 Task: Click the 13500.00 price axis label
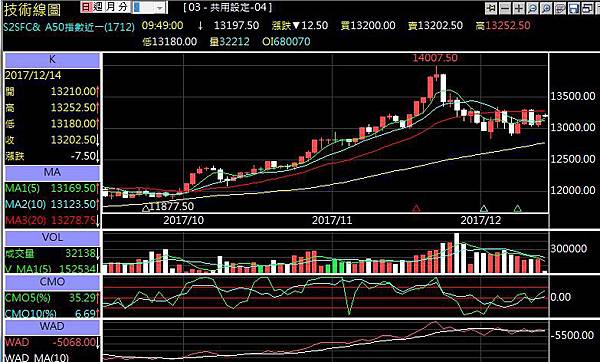tap(573, 96)
